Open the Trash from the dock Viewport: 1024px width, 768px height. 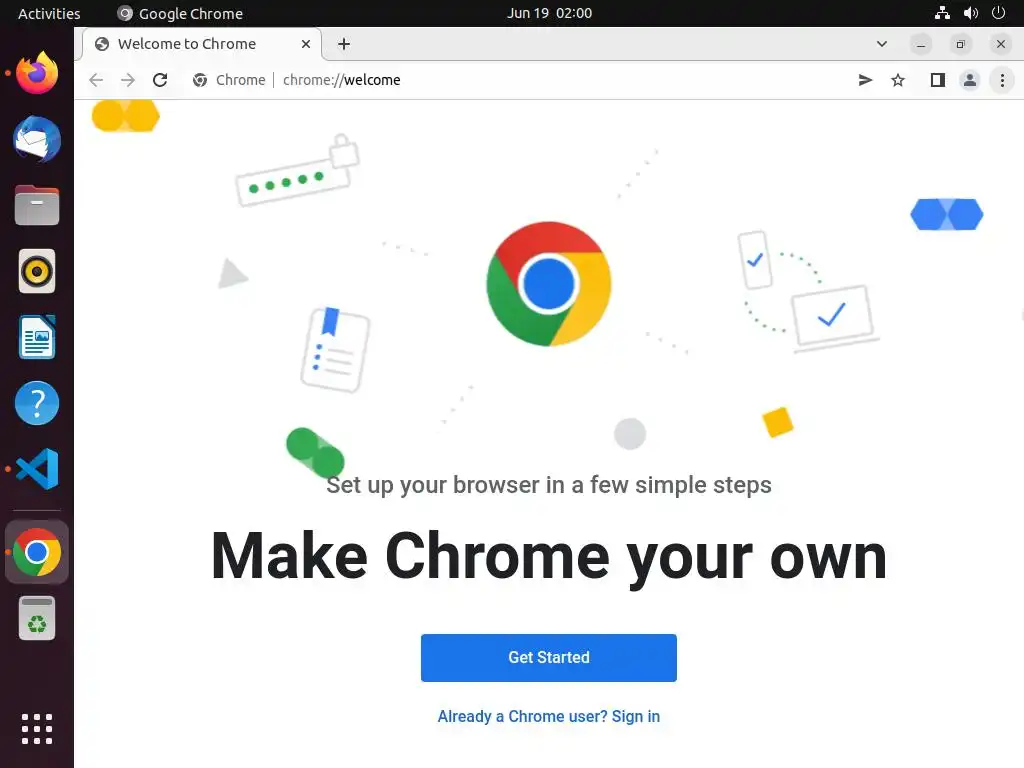click(37, 618)
